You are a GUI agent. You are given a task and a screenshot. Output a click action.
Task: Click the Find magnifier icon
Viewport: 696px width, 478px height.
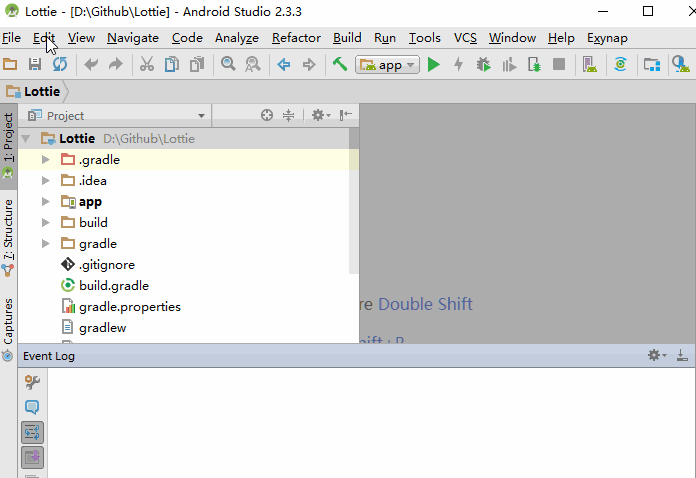pos(228,65)
